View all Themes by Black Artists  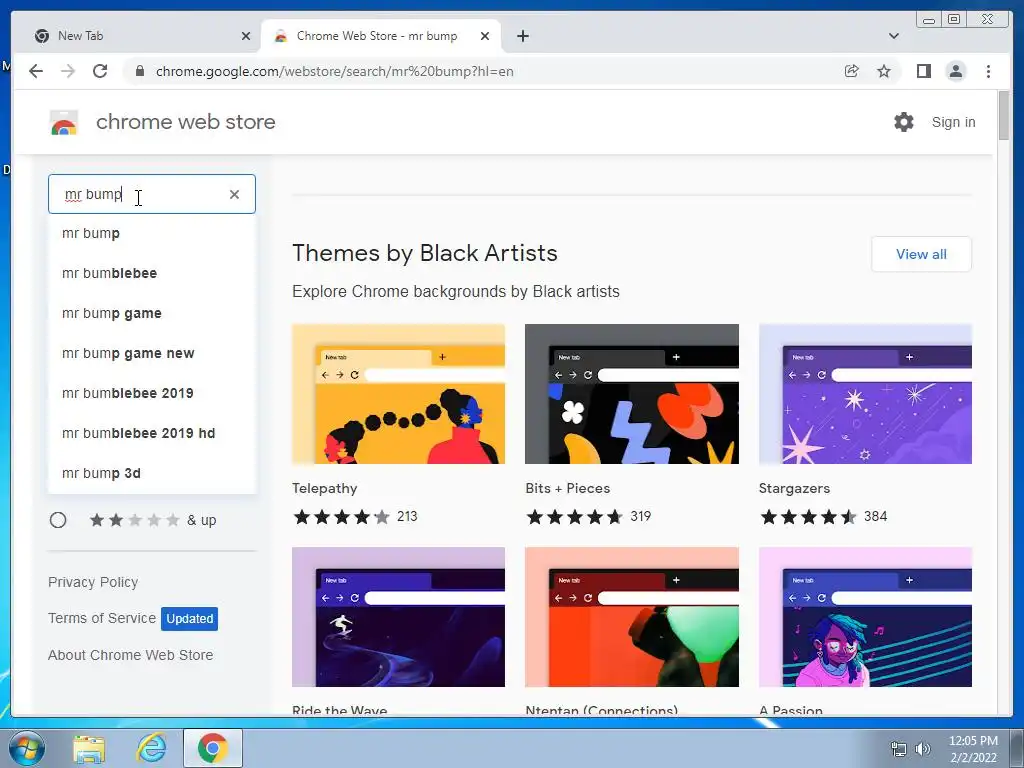[x=921, y=254]
